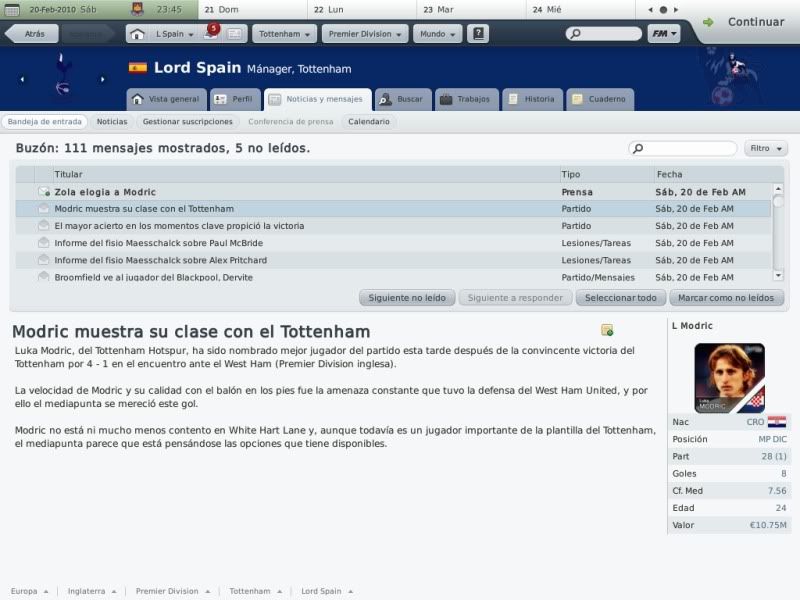Expand the L Spain dropdown menu
800x600 pixels.
(x=175, y=34)
